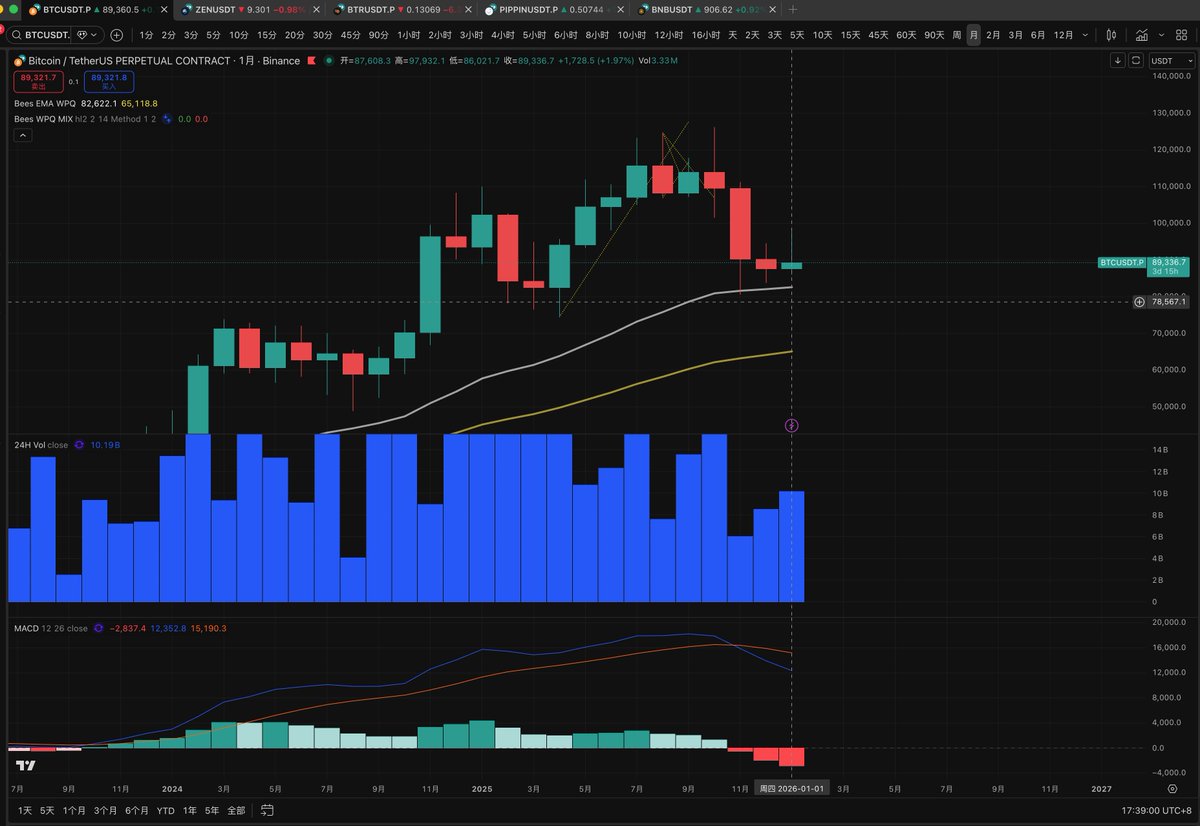Open the indicators menu icon
The width and height of the screenshot is (1200, 826).
click(x=1142, y=35)
